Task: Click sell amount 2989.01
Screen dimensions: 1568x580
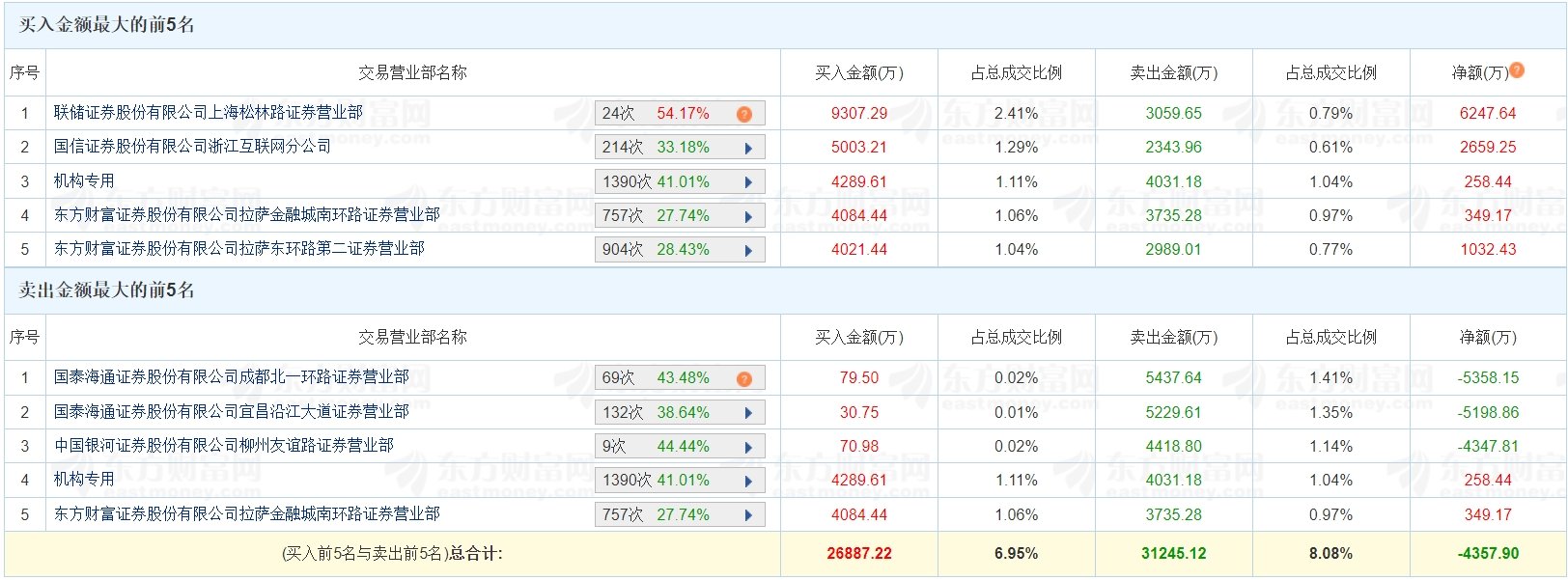Action: [x=1174, y=249]
